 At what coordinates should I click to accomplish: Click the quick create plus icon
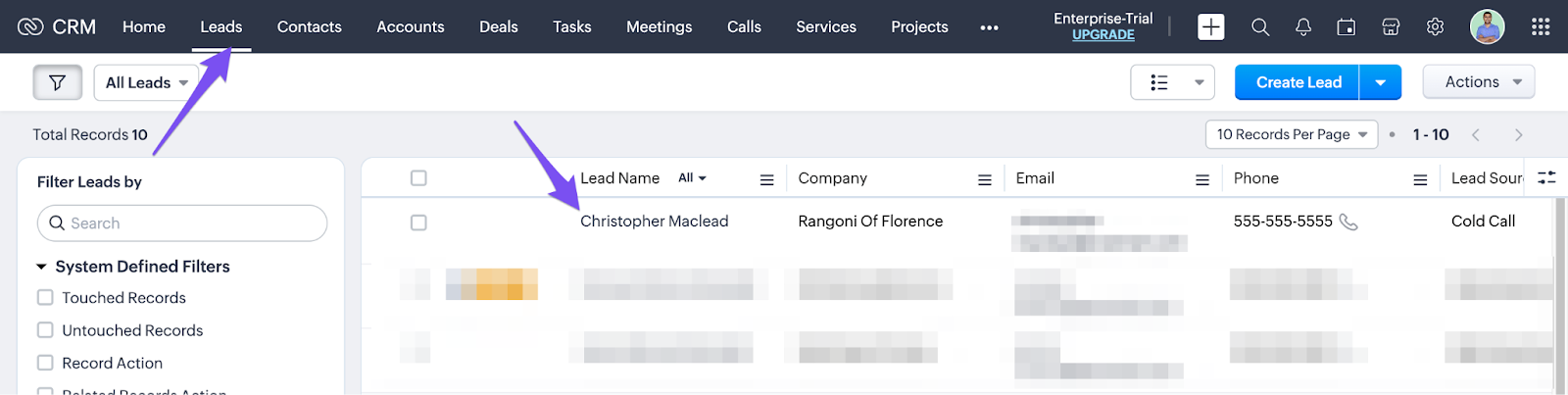coord(1210,27)
